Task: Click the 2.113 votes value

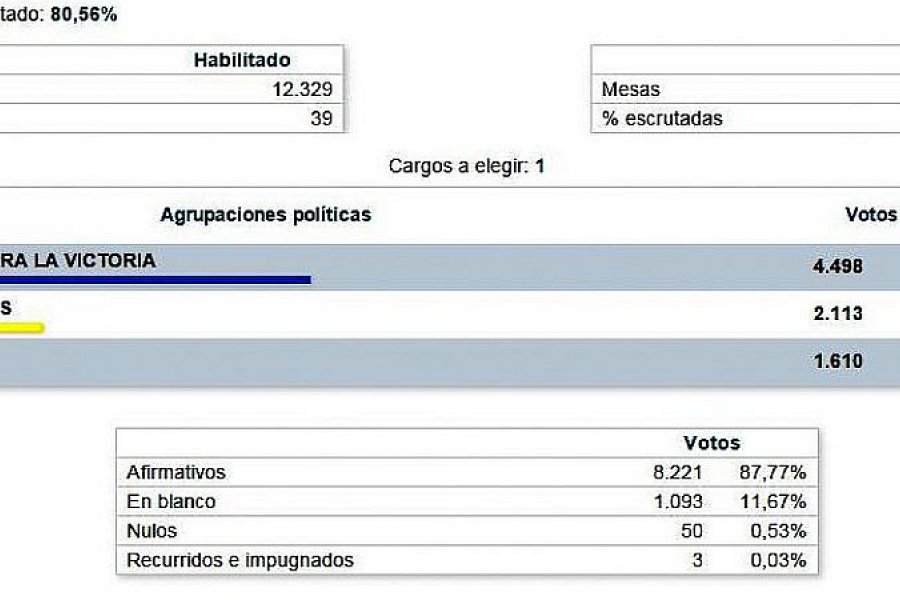Action: pyautogui.click(x=837, y=313)
